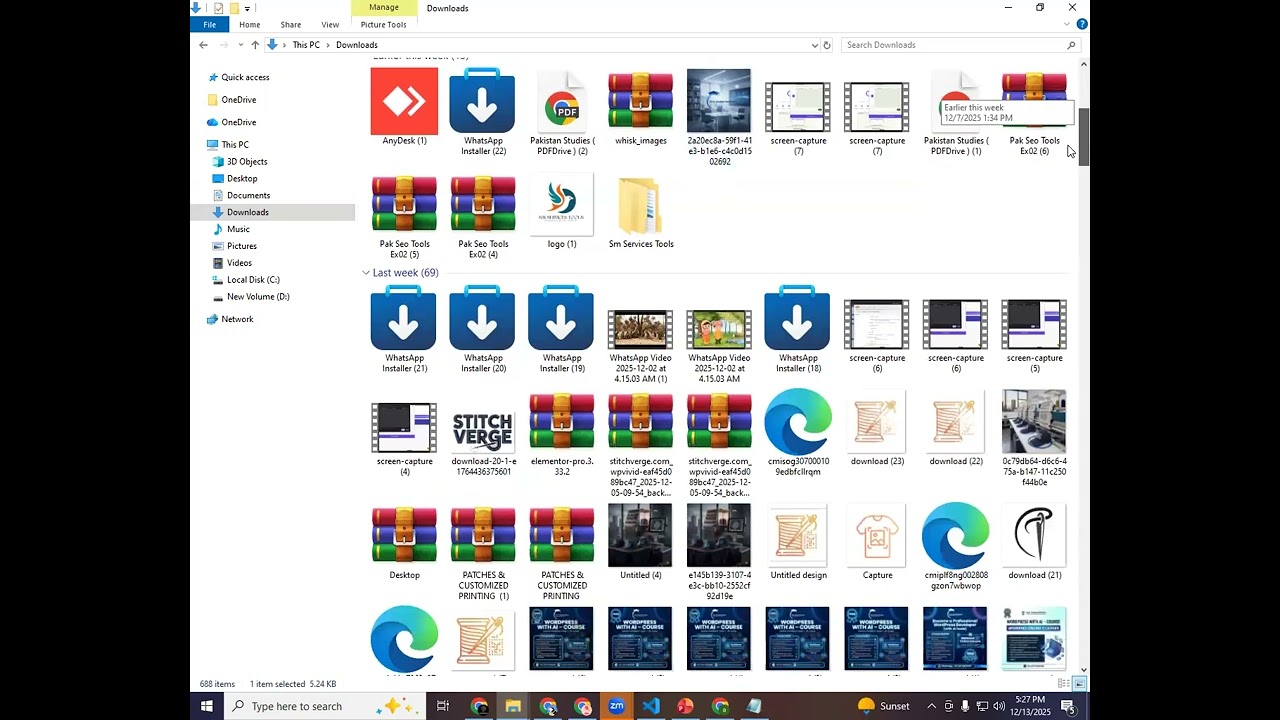Show hidden system tray icons
The width and height of the screenshot is (1280, 720).
(931, 706)
